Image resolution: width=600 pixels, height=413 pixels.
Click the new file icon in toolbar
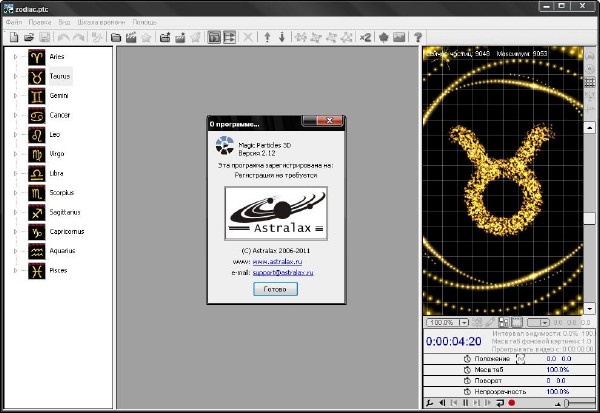(x=13, y=38)
